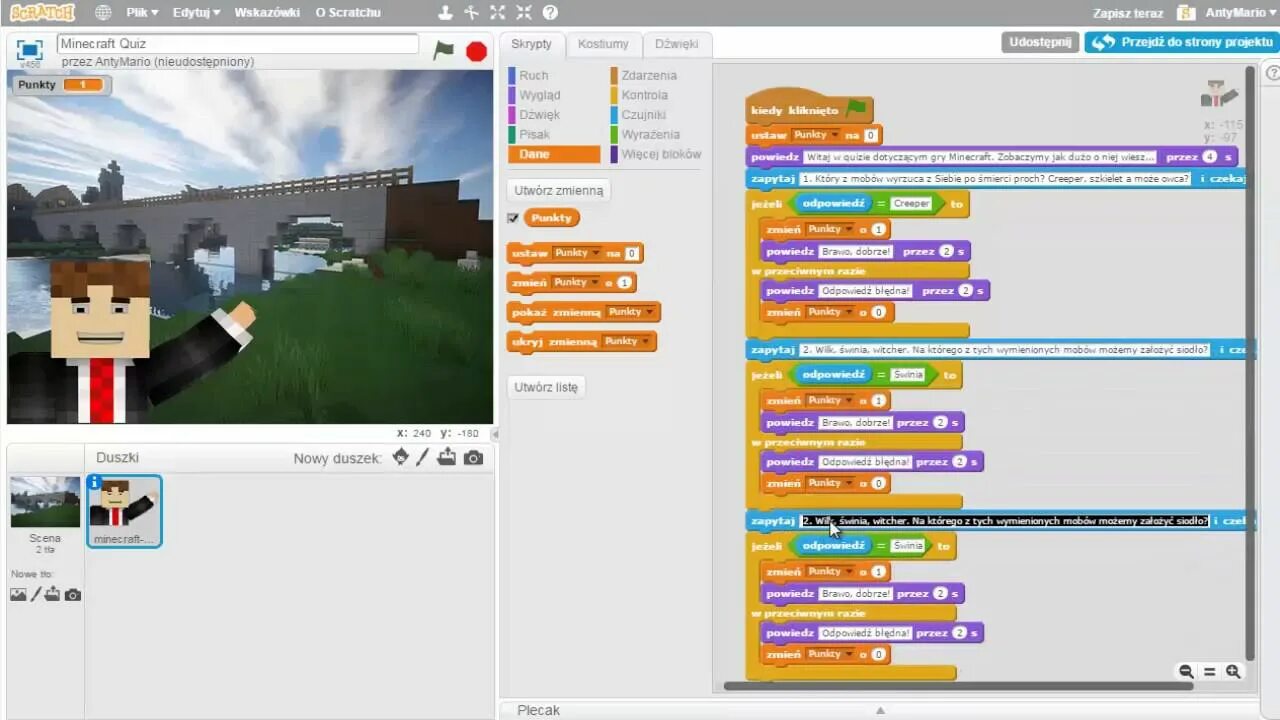The height and width of the screenshot is (720, 1280).
Task: Collapse stage with small arrow divider
Action: (494, 434)
